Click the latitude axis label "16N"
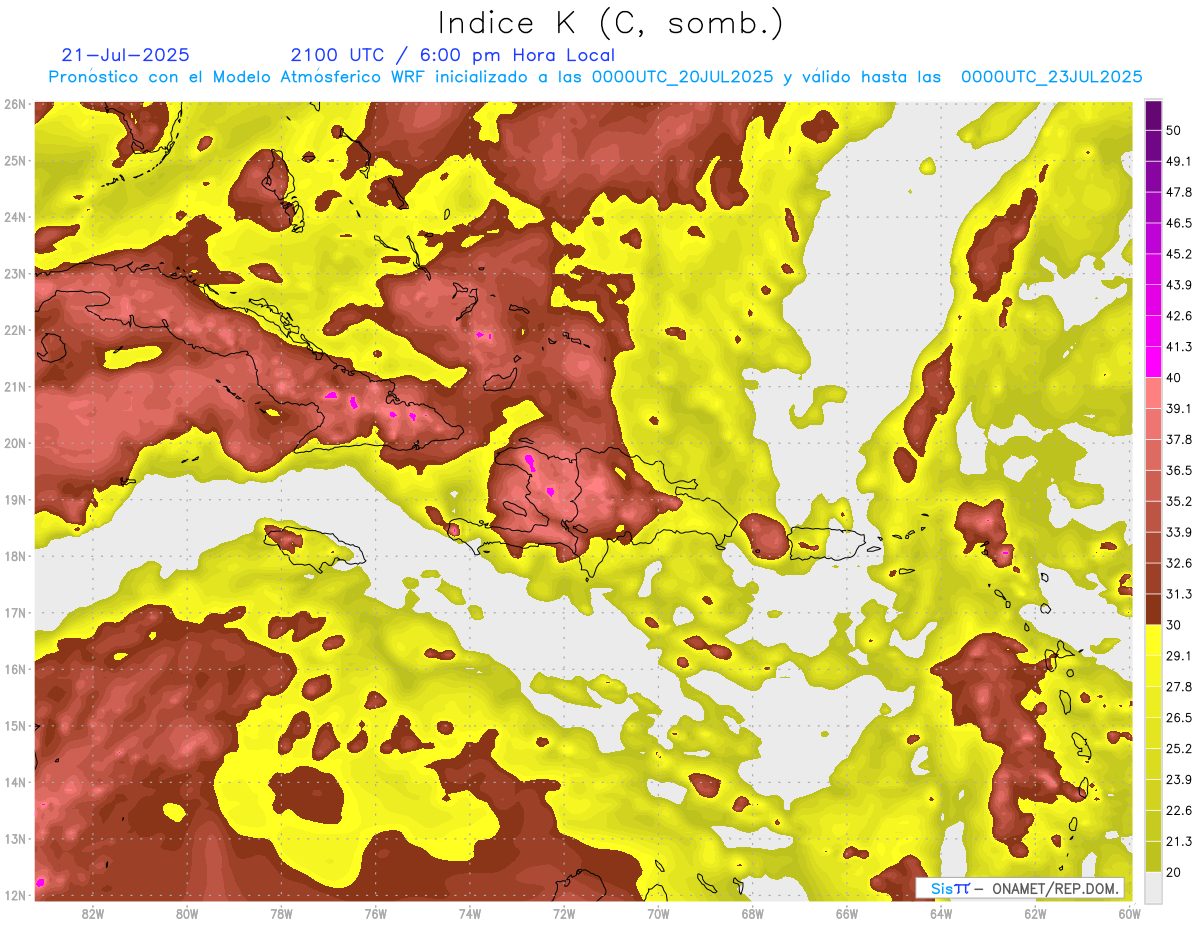Image resolution: width=1200 pixels, height=927 pixels. (15, 669)
